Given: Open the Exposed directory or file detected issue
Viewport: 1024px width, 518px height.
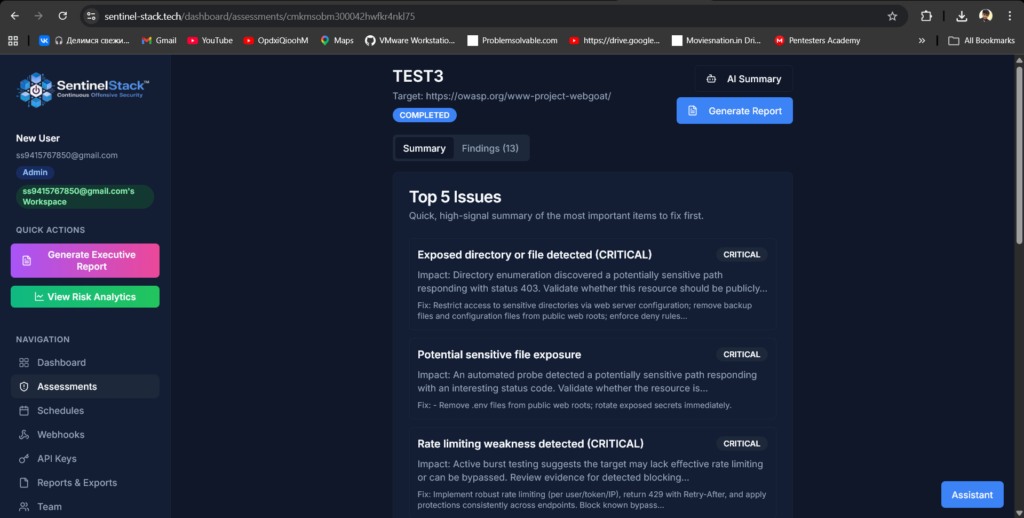Looking at the screenshot, I should coord(592,283).
